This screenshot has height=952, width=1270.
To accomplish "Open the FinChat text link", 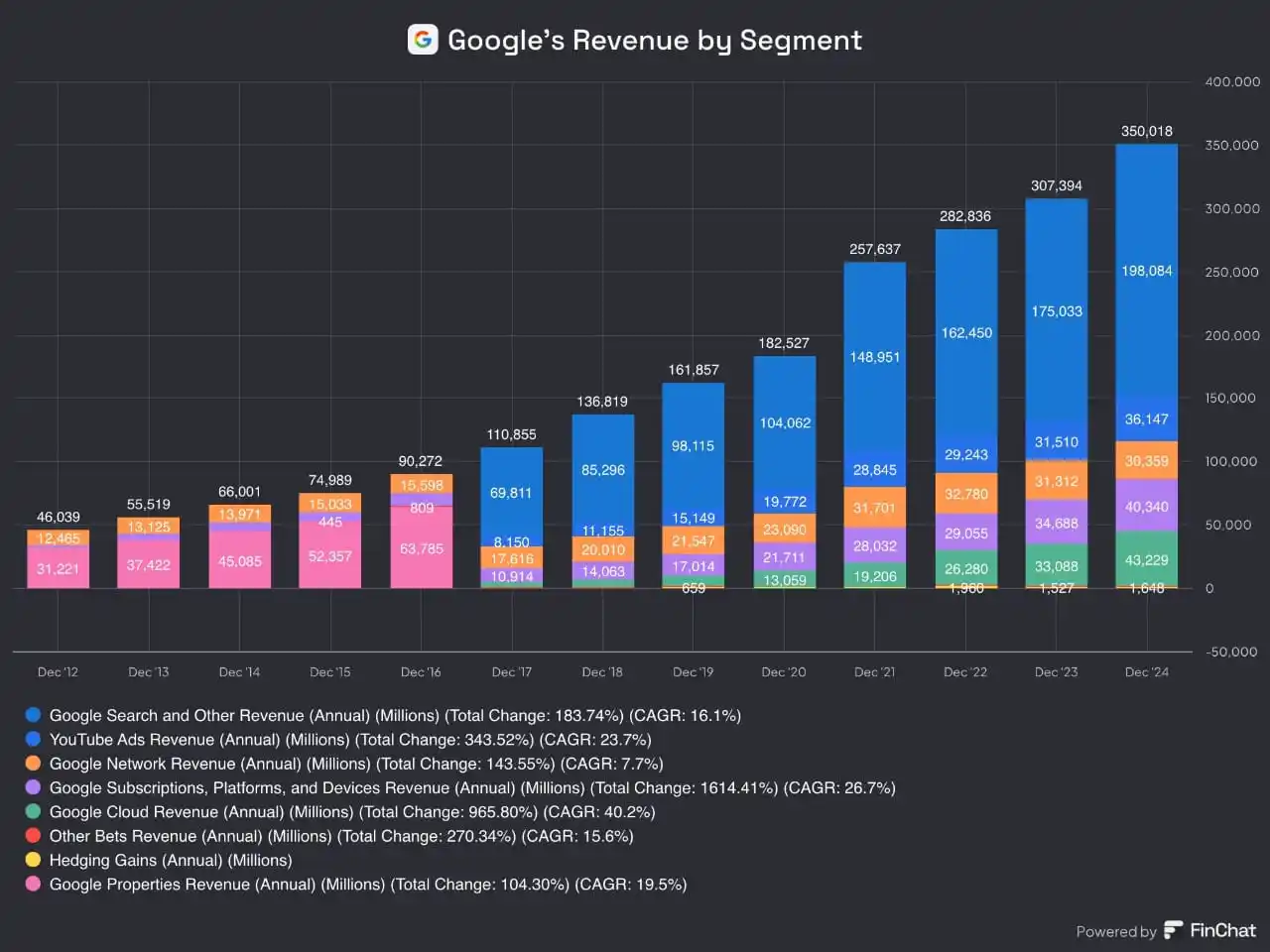I will [x=1222, y=930].
